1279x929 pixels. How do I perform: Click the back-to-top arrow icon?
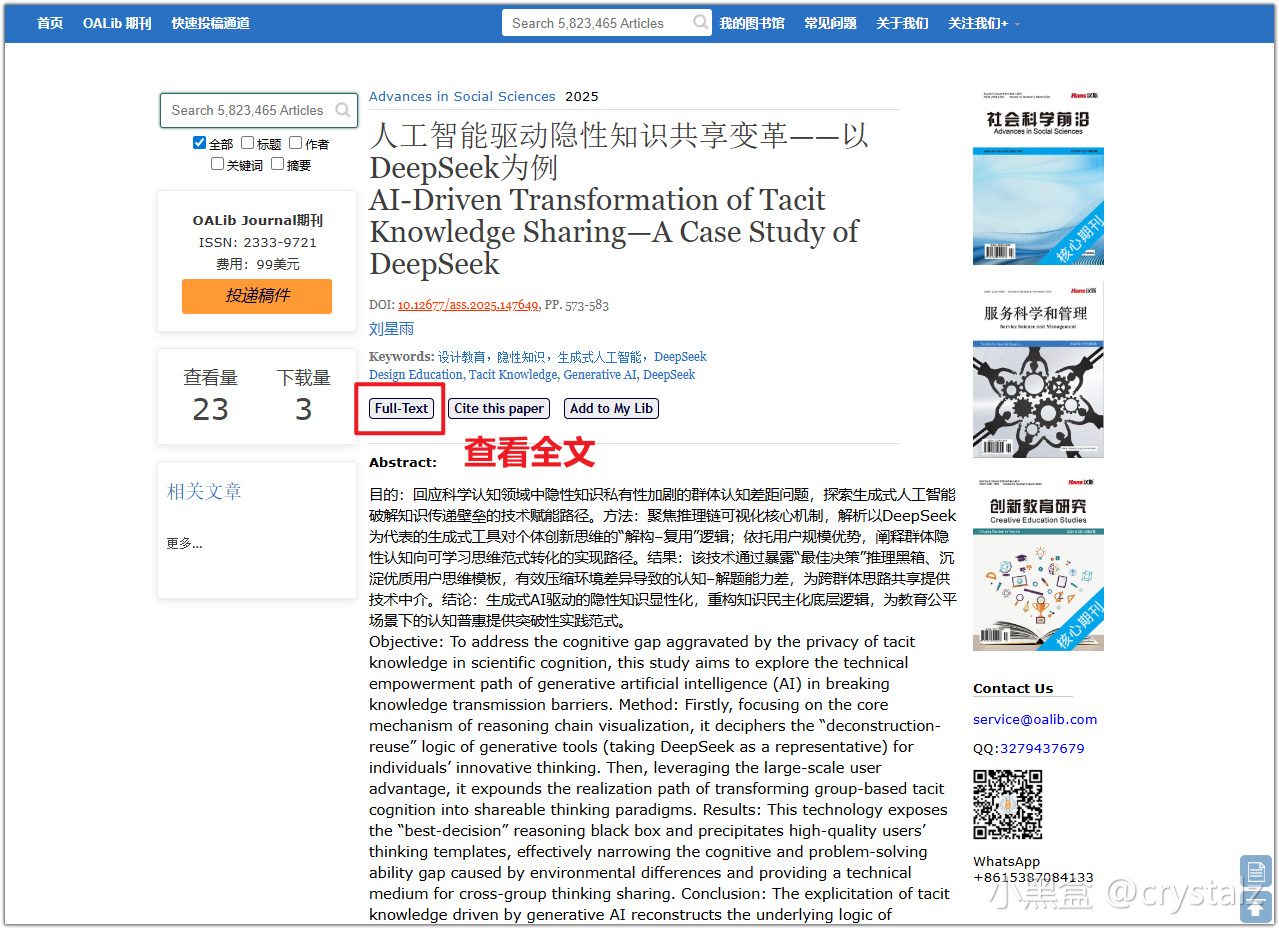point(1255,906)
